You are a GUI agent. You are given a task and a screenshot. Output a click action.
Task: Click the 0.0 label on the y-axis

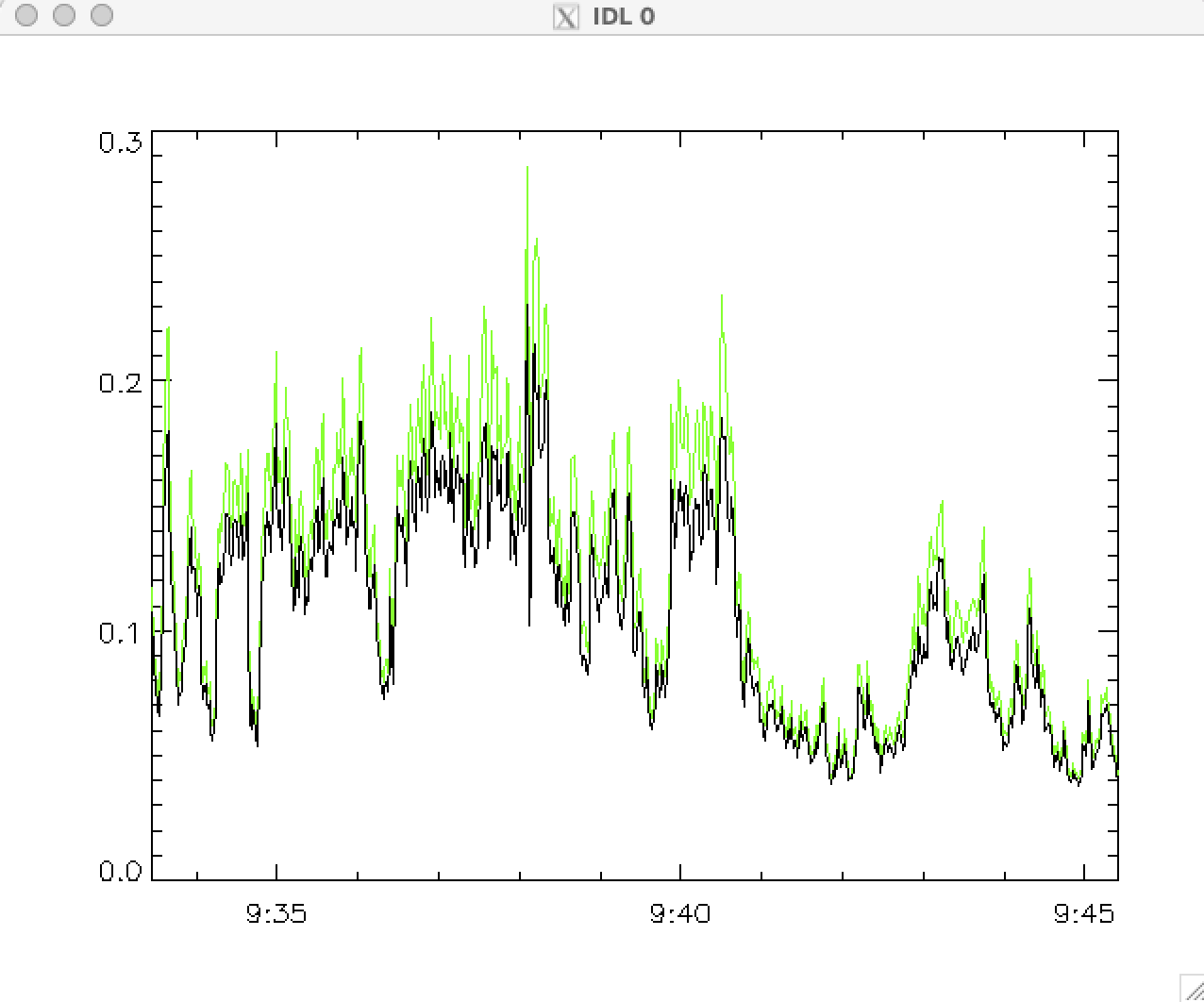(x=120, y=871)
